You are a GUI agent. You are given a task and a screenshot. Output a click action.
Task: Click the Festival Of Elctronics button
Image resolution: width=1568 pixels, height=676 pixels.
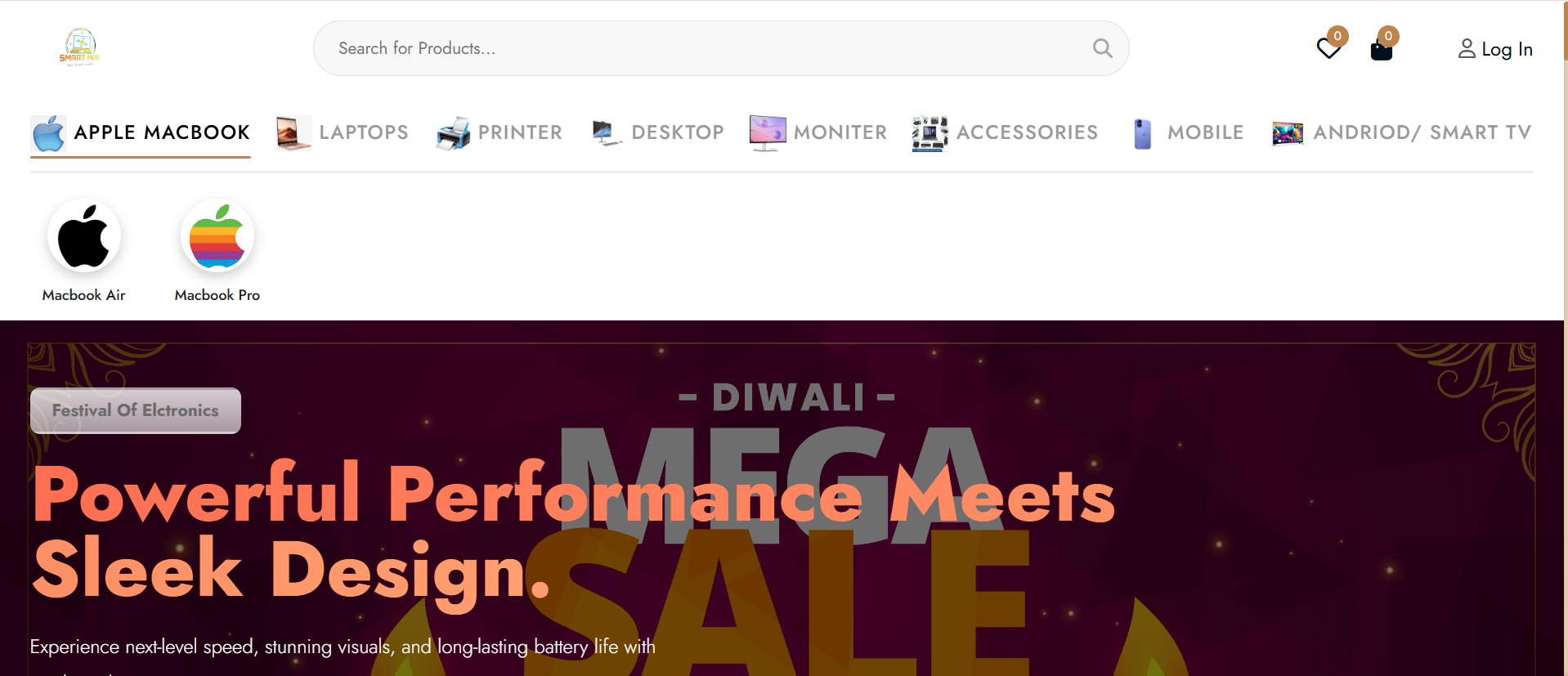(136, 410)
